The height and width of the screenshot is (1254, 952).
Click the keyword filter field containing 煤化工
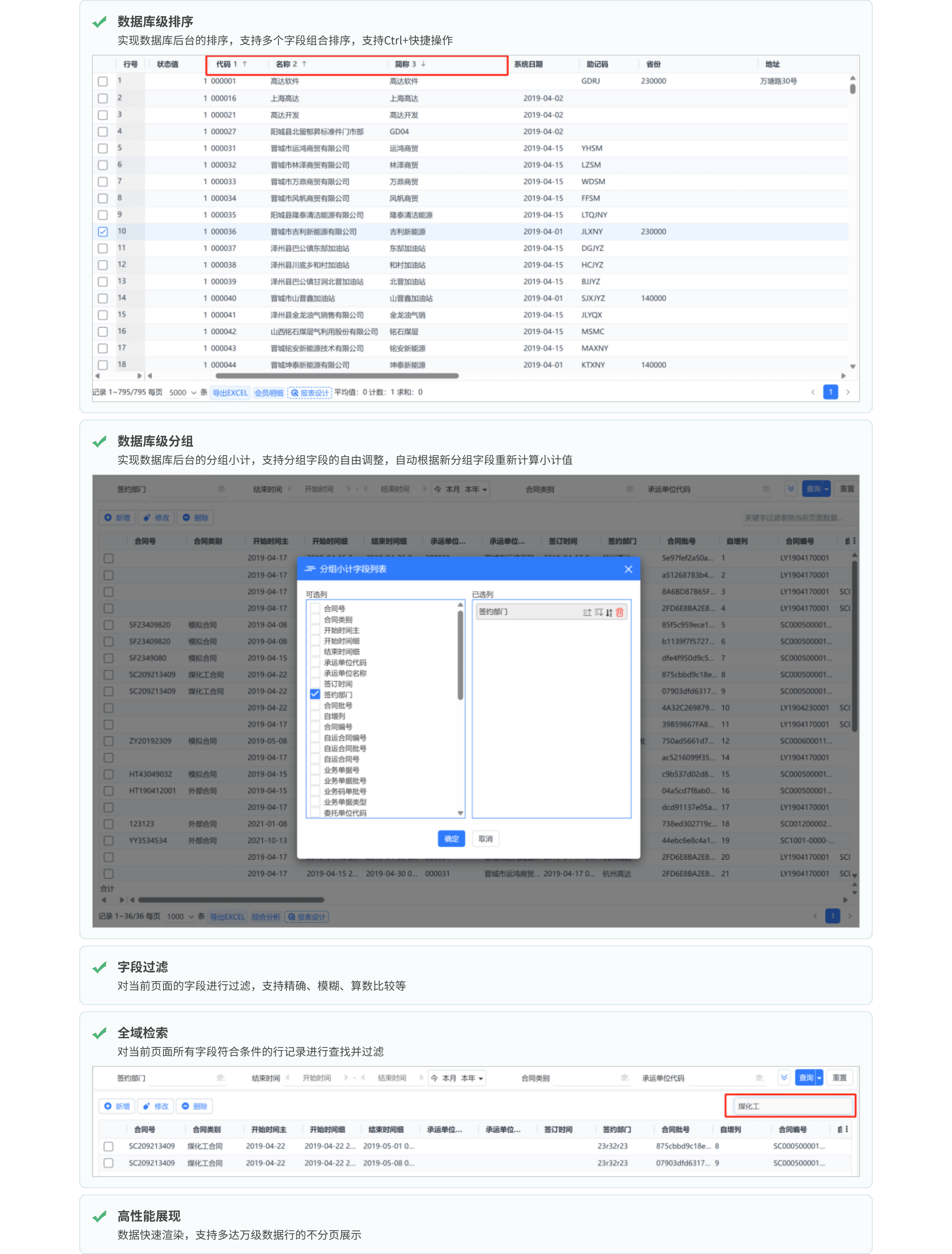[794, 1106]
